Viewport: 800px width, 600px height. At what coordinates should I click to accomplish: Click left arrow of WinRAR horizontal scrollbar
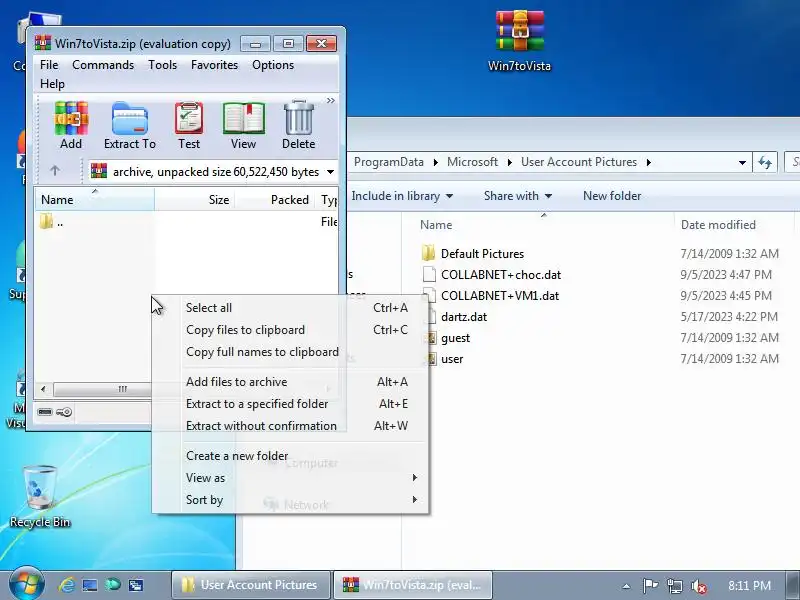(43, 389)
